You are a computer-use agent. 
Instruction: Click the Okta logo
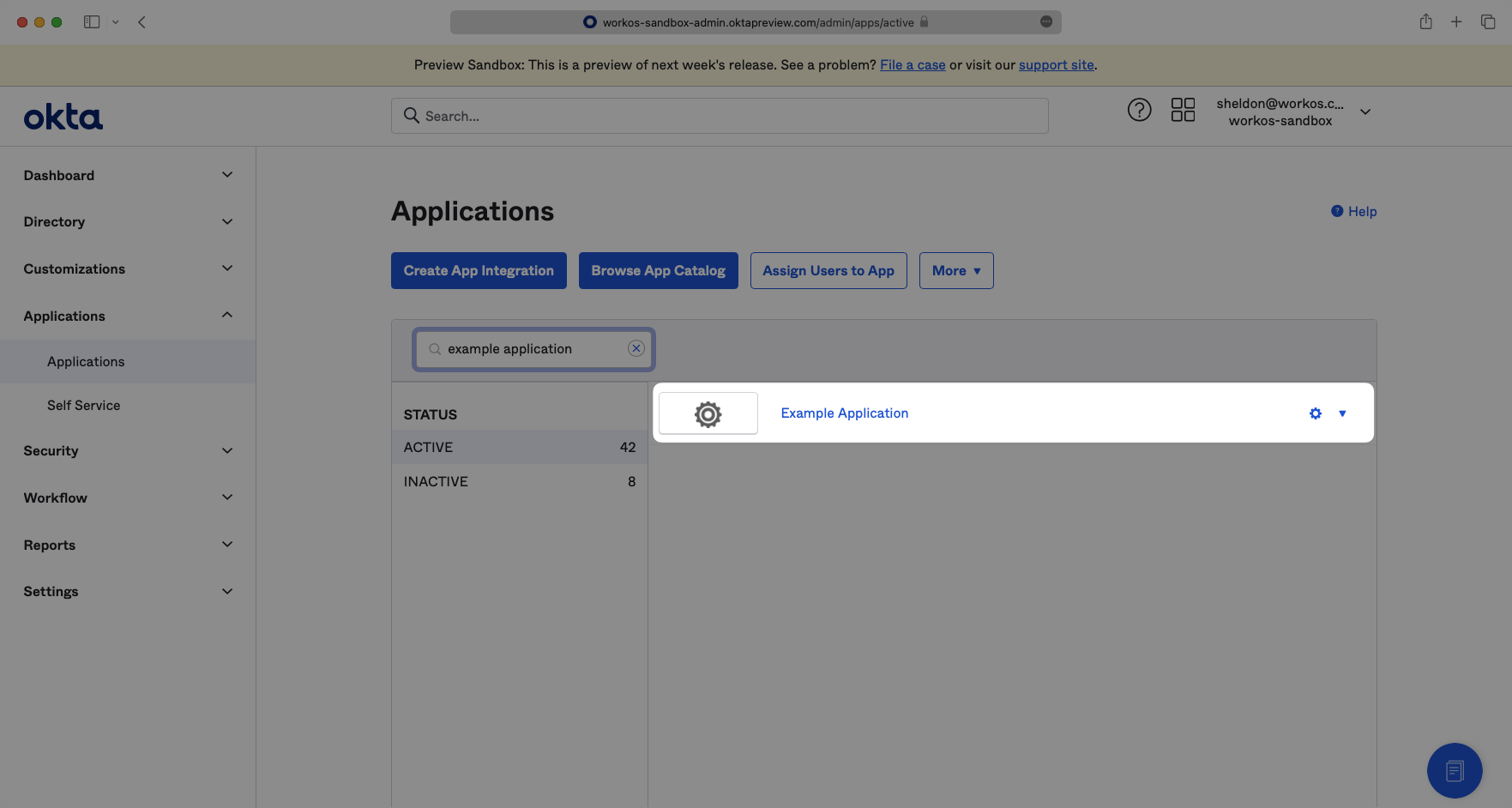(63, 118)
